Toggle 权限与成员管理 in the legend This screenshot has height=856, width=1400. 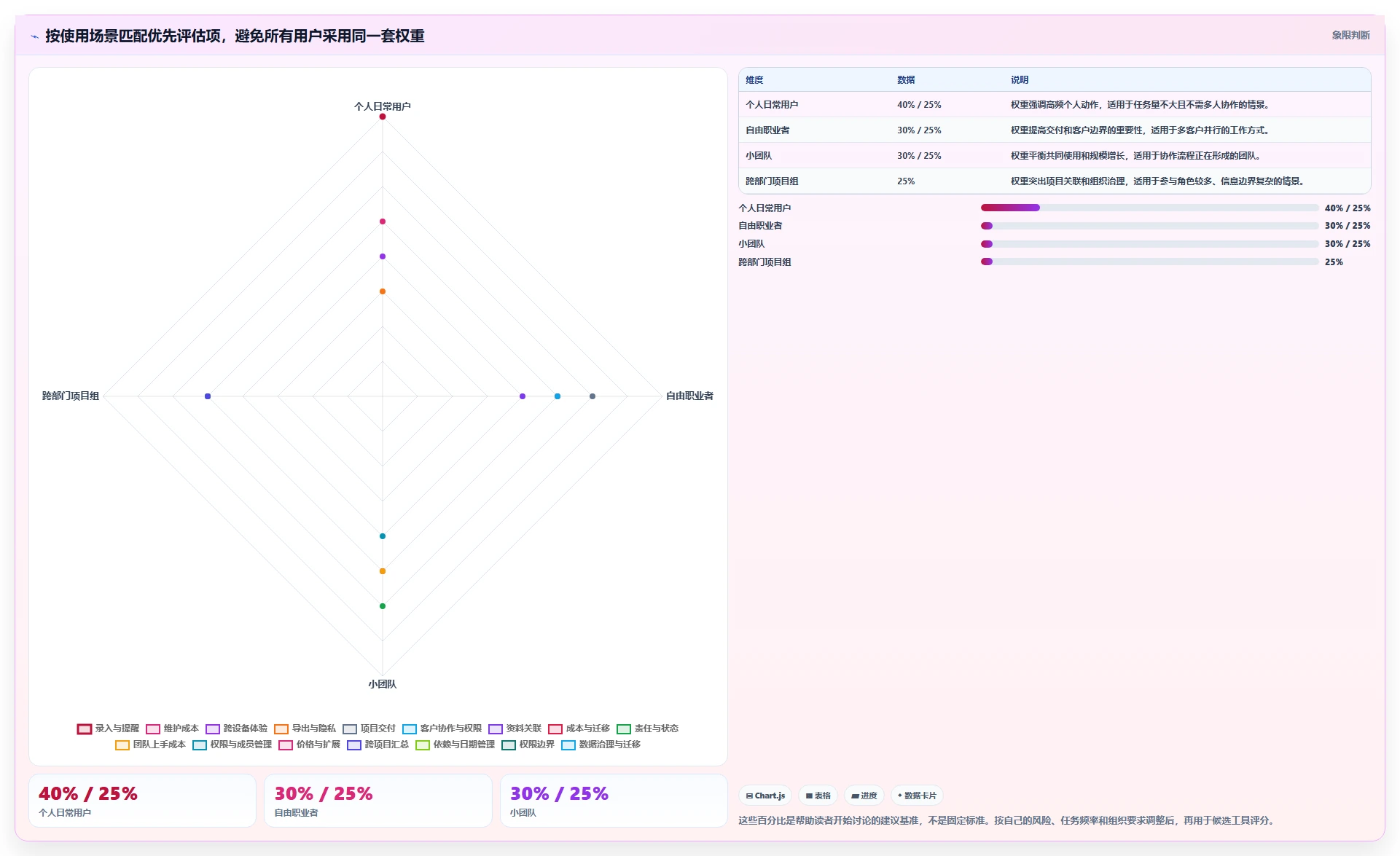pyautogui.click(x=232, y=745)
